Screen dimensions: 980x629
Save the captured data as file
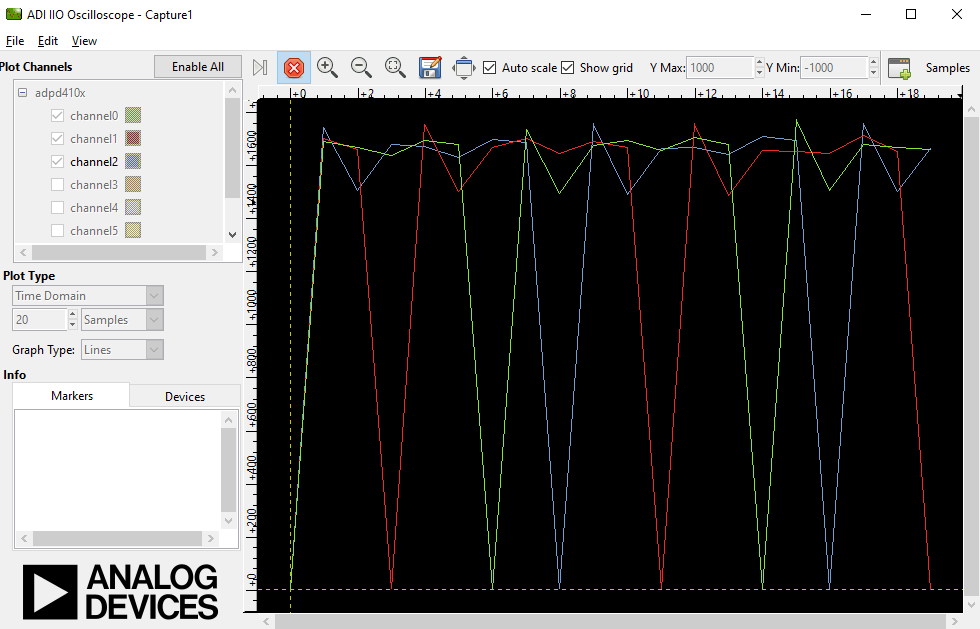pyautogui.click(x=430, y=68)
